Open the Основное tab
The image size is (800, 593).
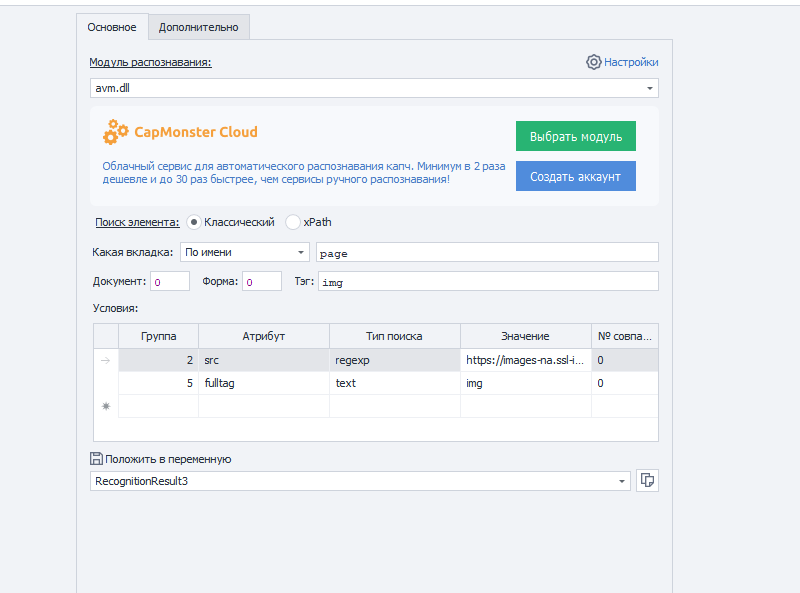pyautogui.click(x=112, y=27)
